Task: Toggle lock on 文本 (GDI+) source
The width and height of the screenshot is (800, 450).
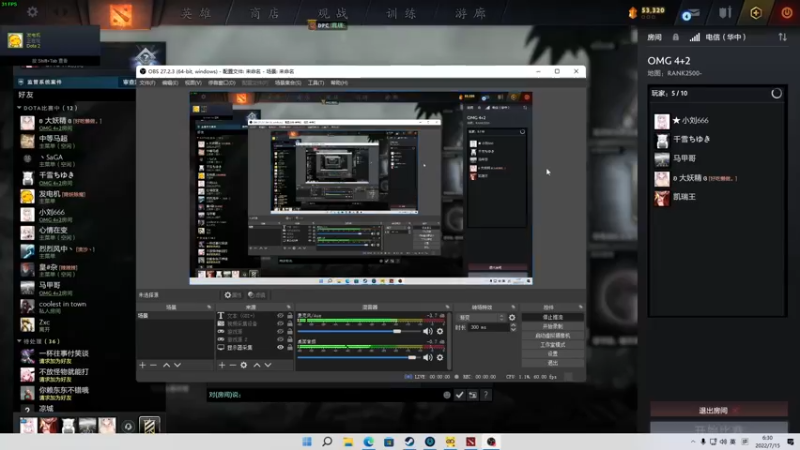Action: (x=290, y=316)
